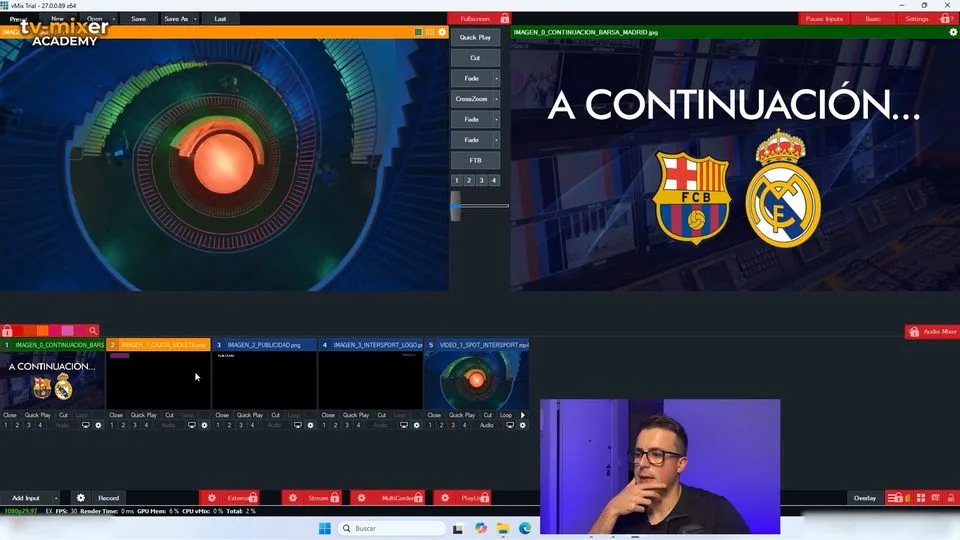
Task: Toggle overlay 3 on input 3
Action: click(241, 425)
